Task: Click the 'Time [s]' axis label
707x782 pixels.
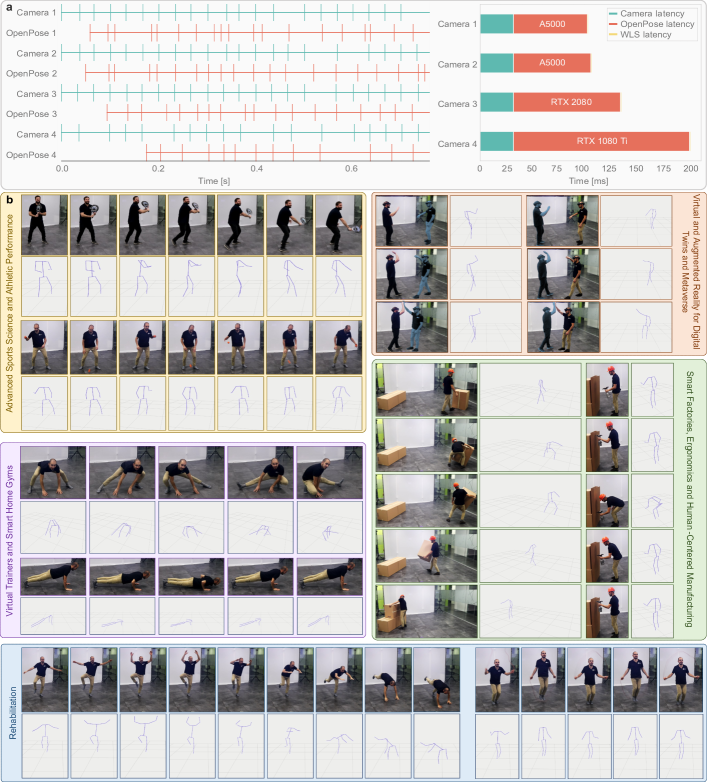Action: pyautogui.click(x=214, y=181)
